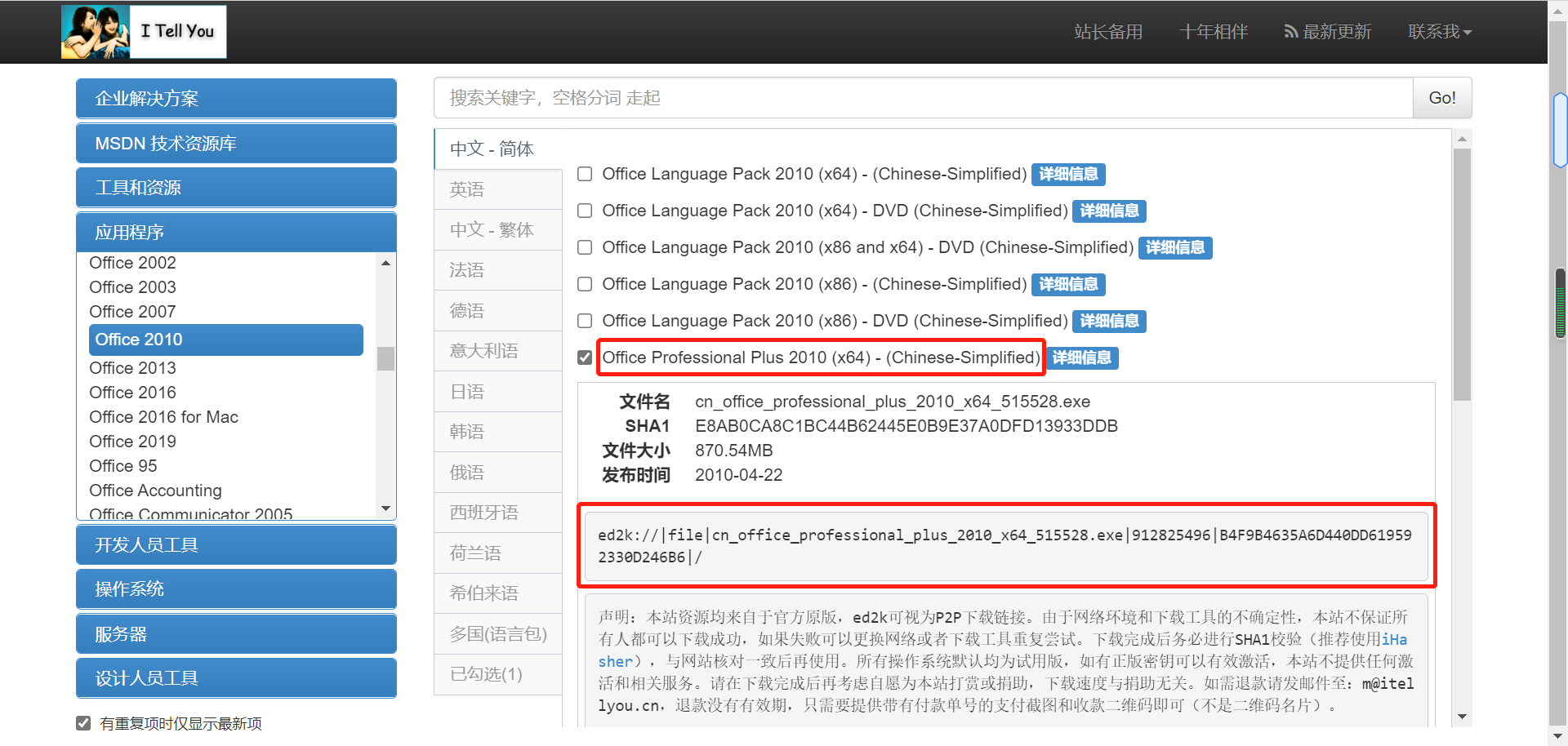Screen dimensions: 1568x746
Task: Select Office 2016 for Mac item
Action: click(x=163, y=417)
